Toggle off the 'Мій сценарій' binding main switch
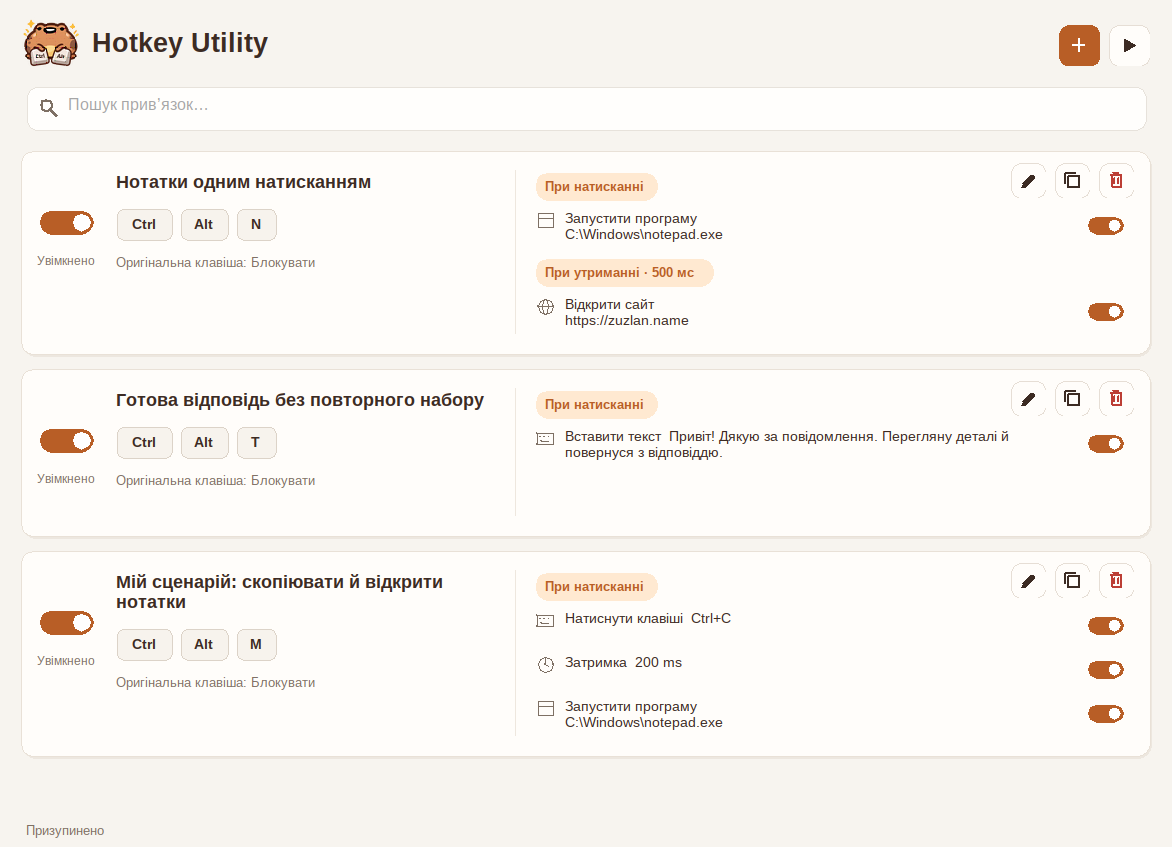This screenshot has width=1172, height=847. (x=67, y=623)
